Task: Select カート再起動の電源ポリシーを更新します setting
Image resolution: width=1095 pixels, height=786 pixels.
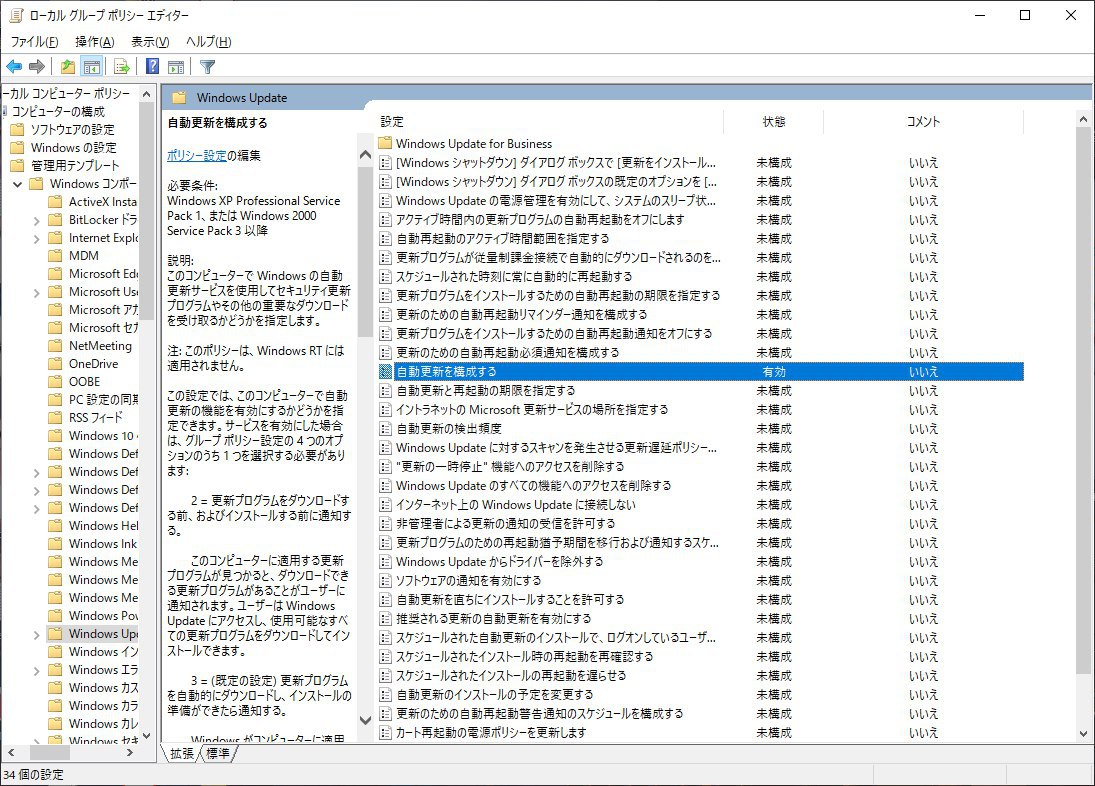Action: pos(491,733)
